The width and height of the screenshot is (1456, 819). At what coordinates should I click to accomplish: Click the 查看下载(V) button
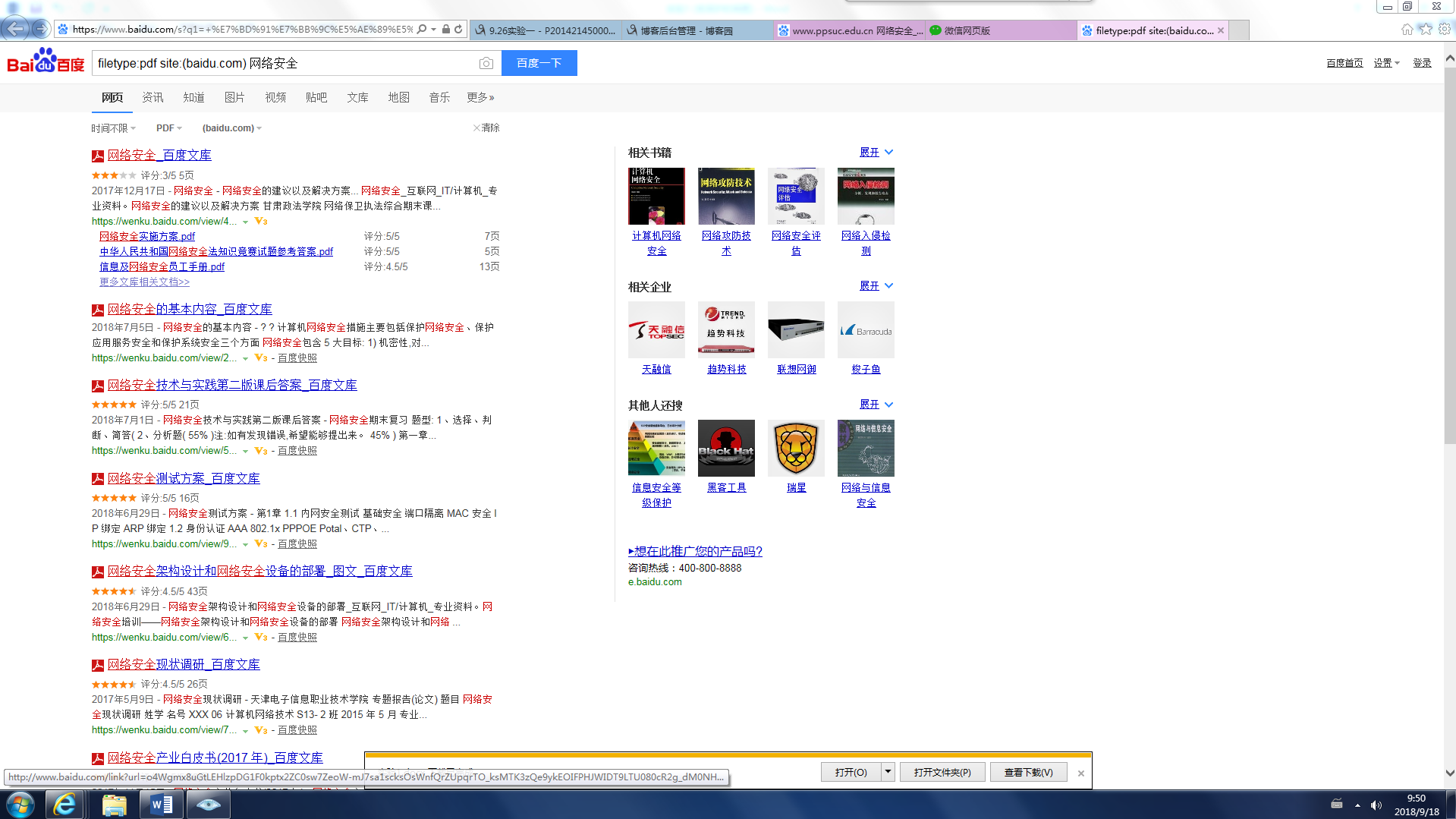coord(1029,772)
